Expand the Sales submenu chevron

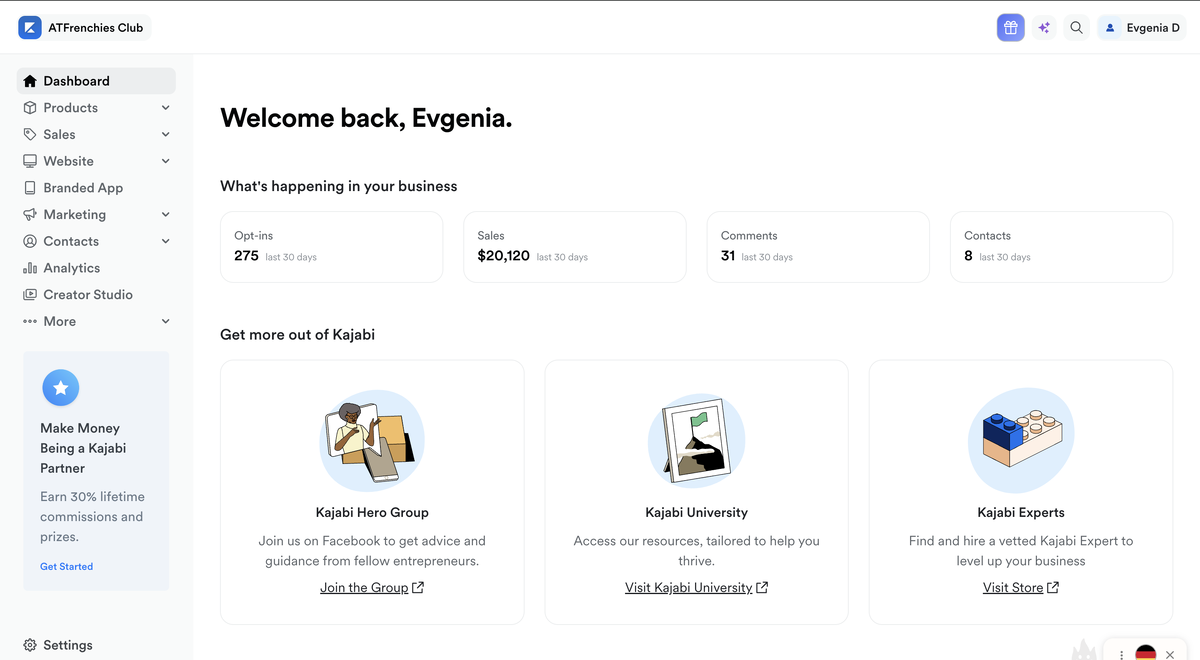tap(166, 134)
